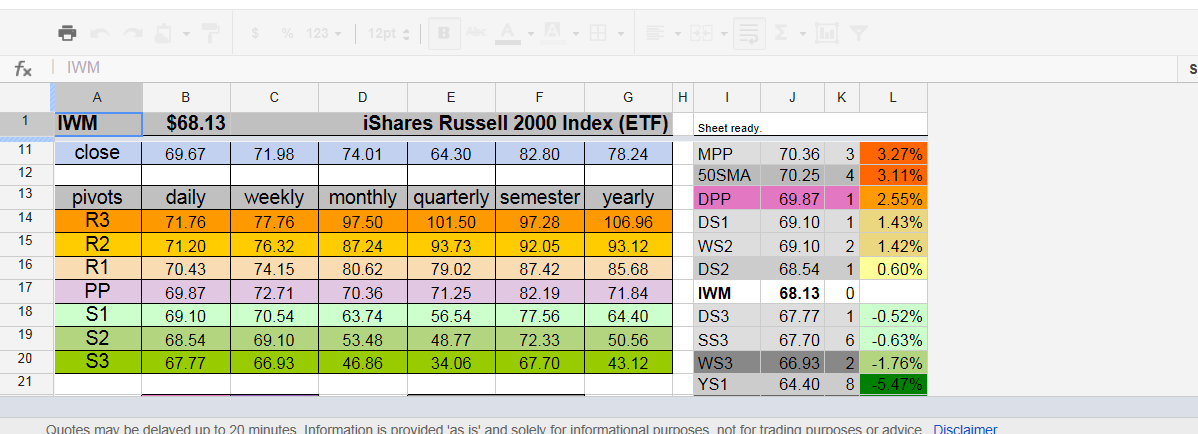
Task: Click the 0.60% yellow cell
Action: point(893,269)
